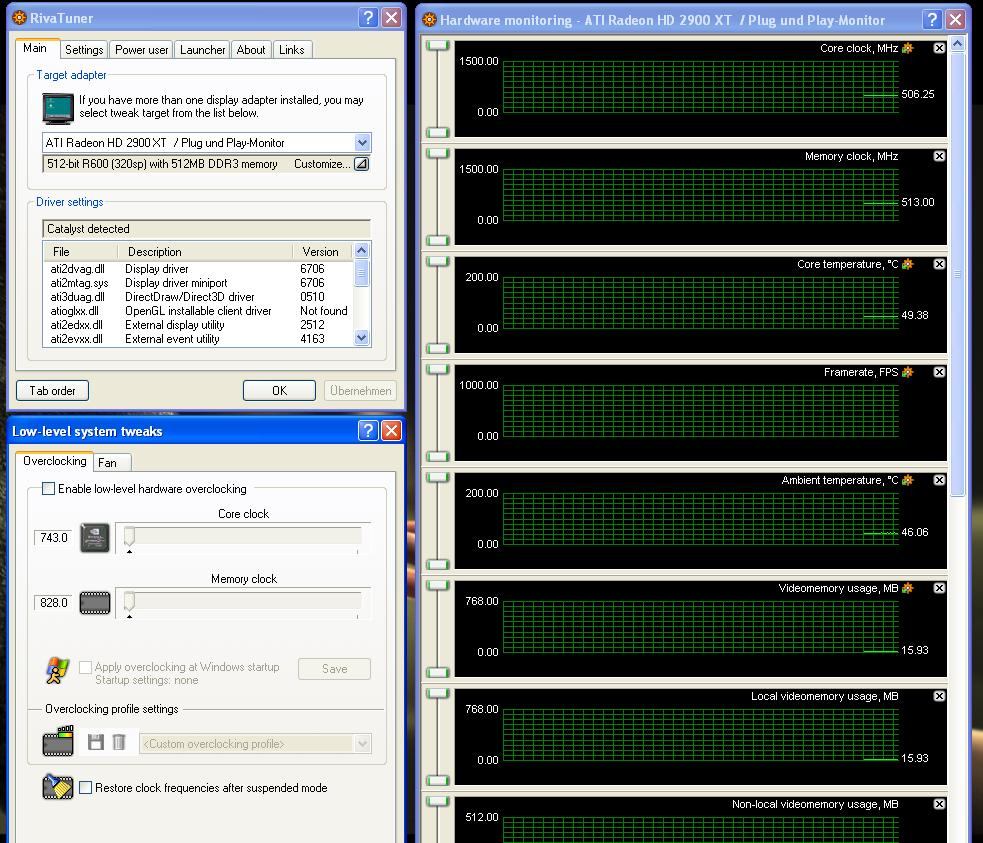Click upper range handle beside Core clock graph
This screenshot has width=983, height=843.
point(438,46)
